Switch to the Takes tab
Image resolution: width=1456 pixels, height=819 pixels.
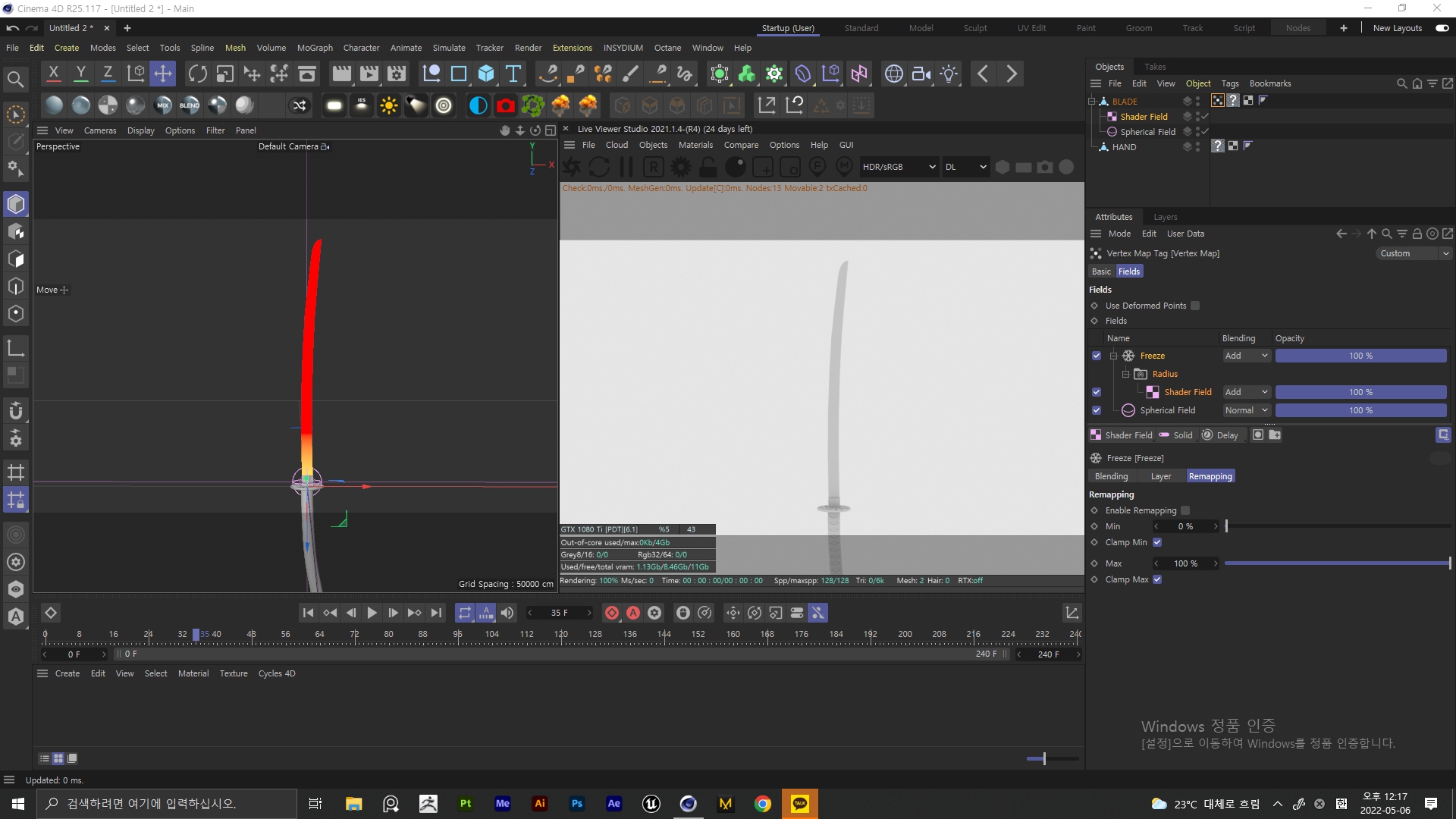pyautogui.click(x=1155, y=67)
